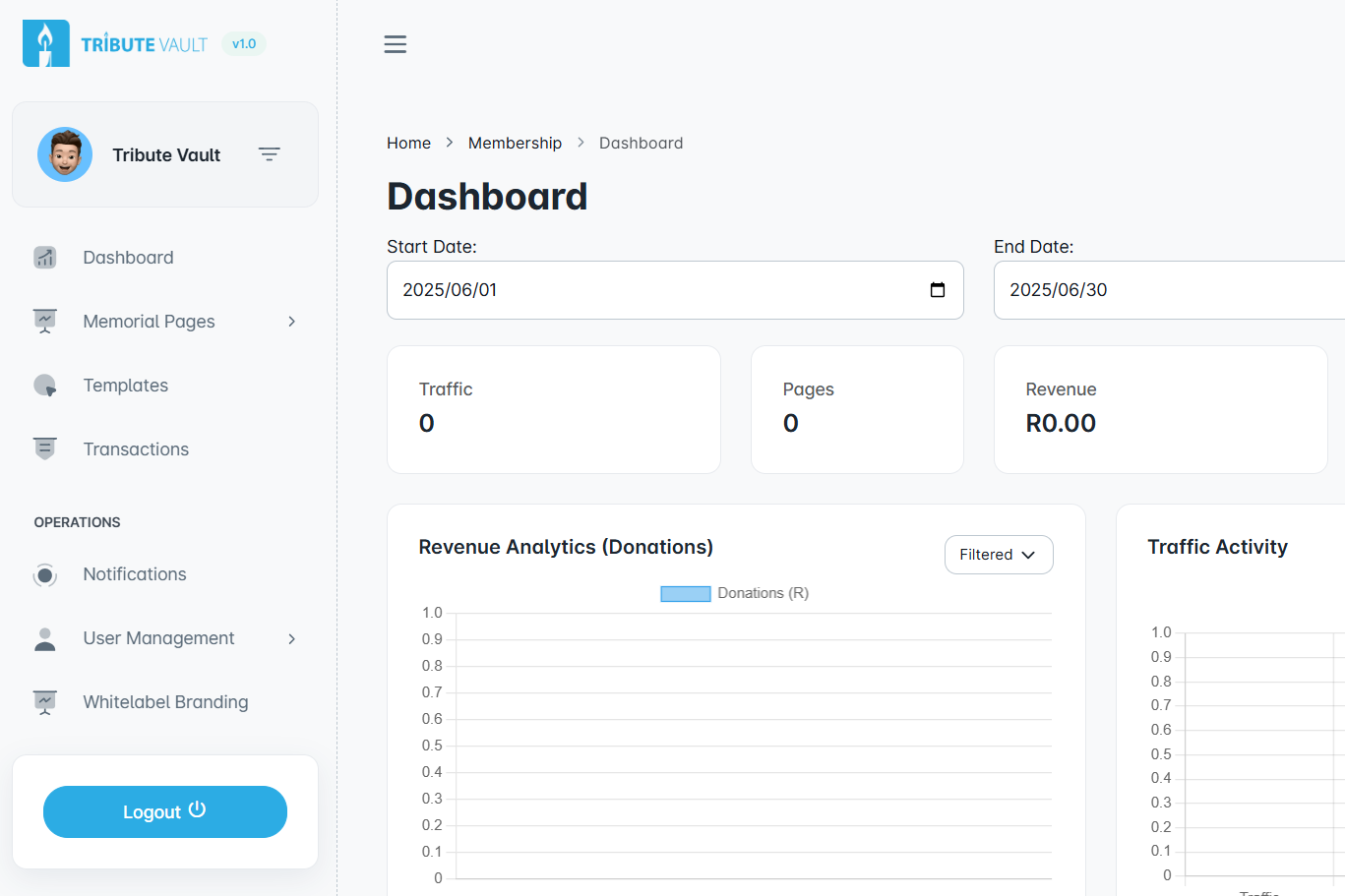Click the Notifications circle icon

coord(45,575)
